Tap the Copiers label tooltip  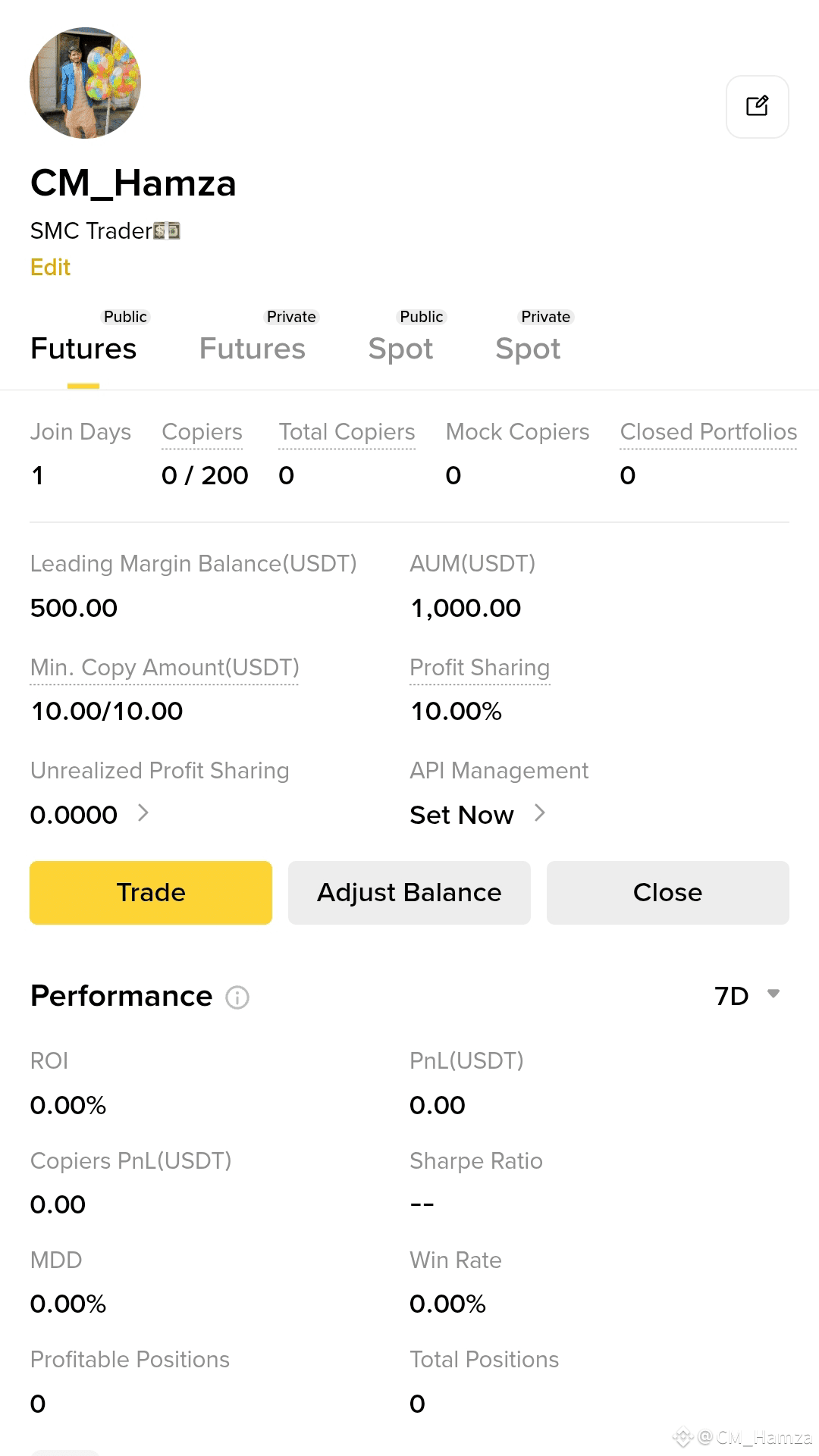[x=202, y=432]
